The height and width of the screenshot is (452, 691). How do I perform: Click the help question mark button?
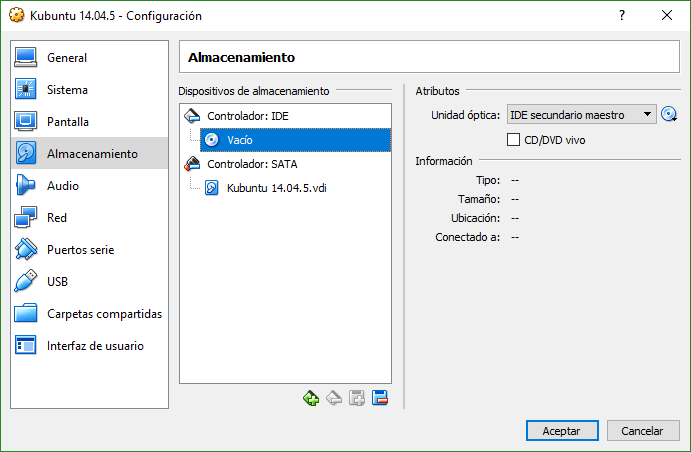[x=622, y=15]
